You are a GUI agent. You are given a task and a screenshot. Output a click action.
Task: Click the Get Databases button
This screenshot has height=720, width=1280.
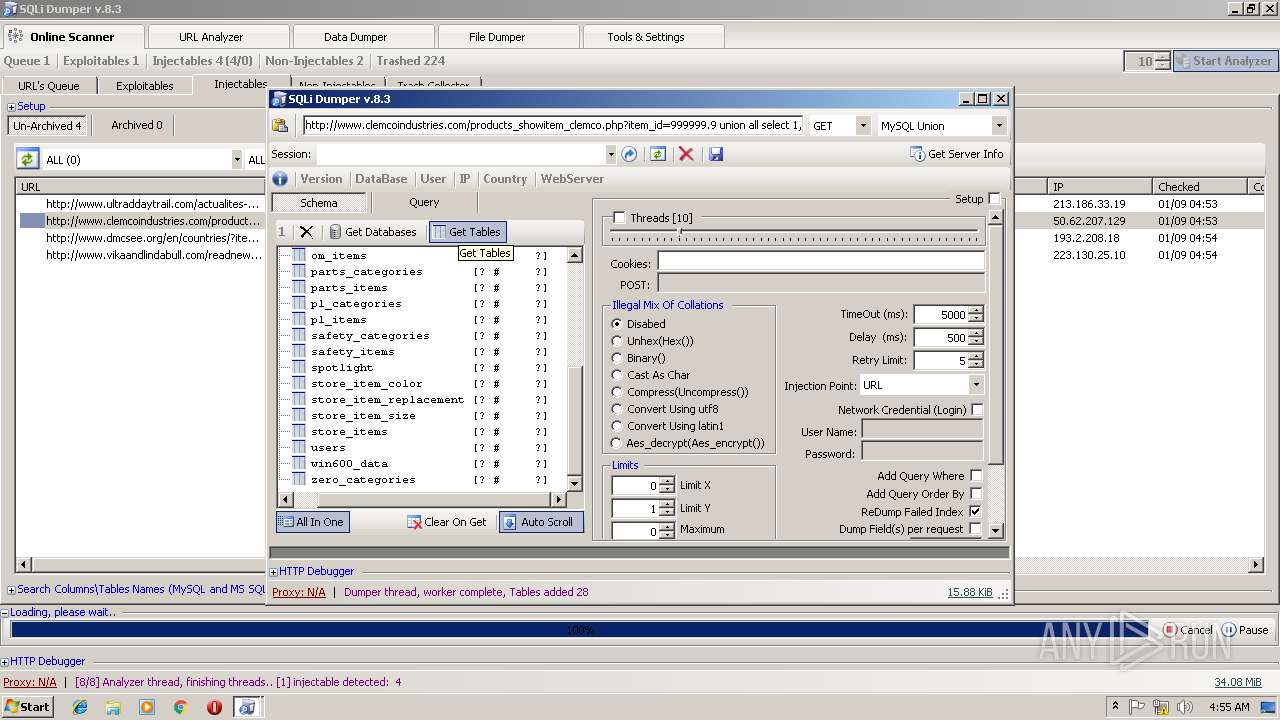pyautogui.click(x=373, y=232)
